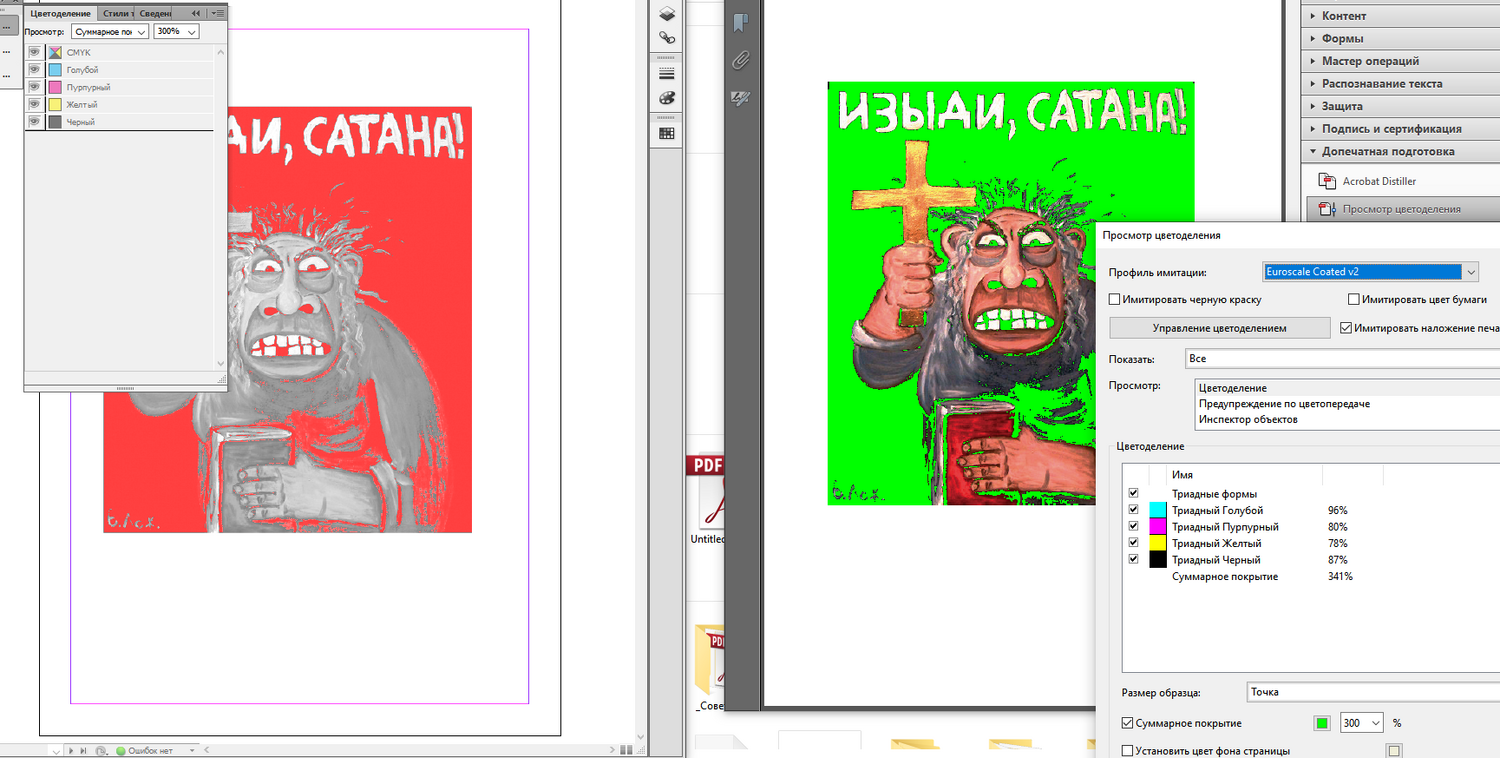The width and height of the screenshot is (1500, 758).
Task: Click the next page arrow in InDesign status bar
Action: (x=71, y=750)
